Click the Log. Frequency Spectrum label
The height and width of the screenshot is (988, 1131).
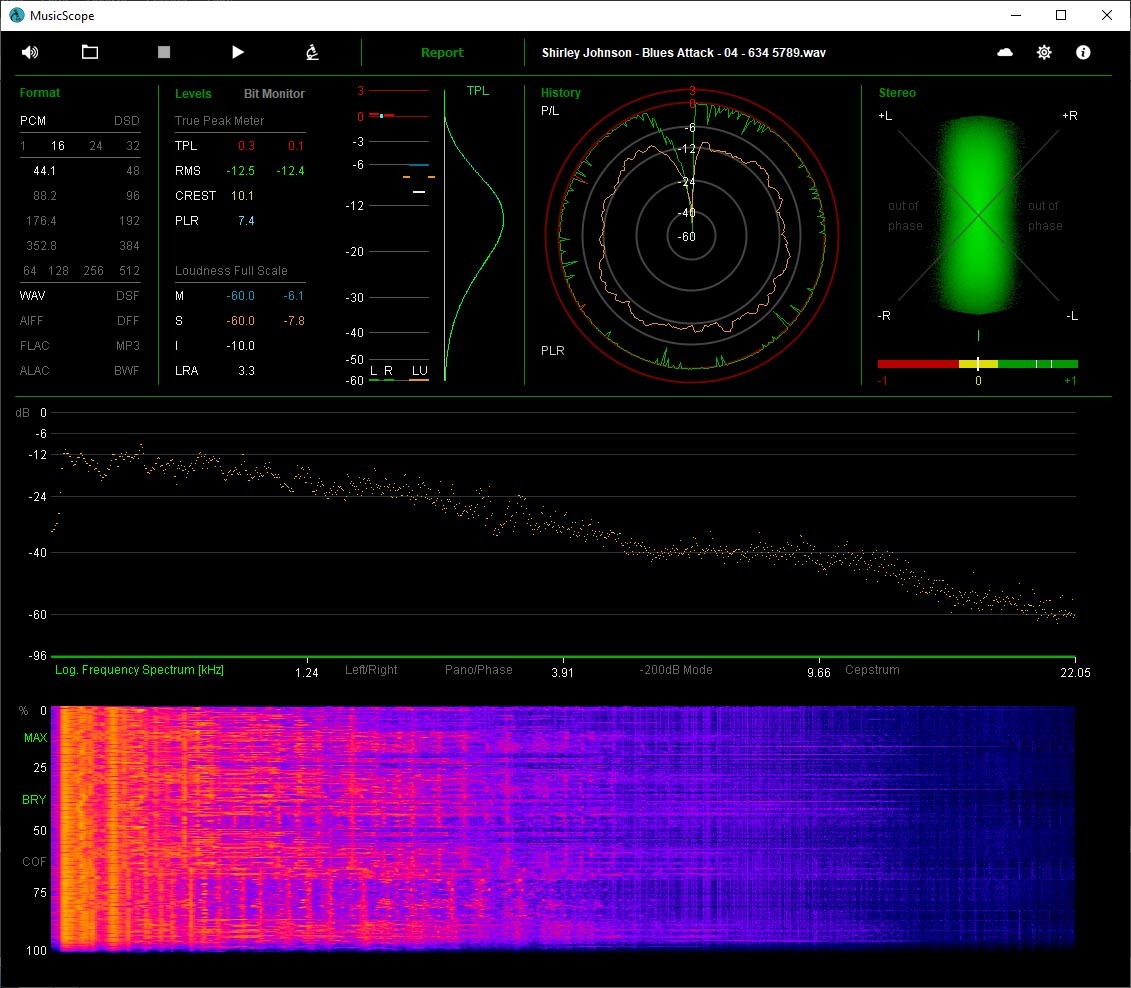coord(139,670)
